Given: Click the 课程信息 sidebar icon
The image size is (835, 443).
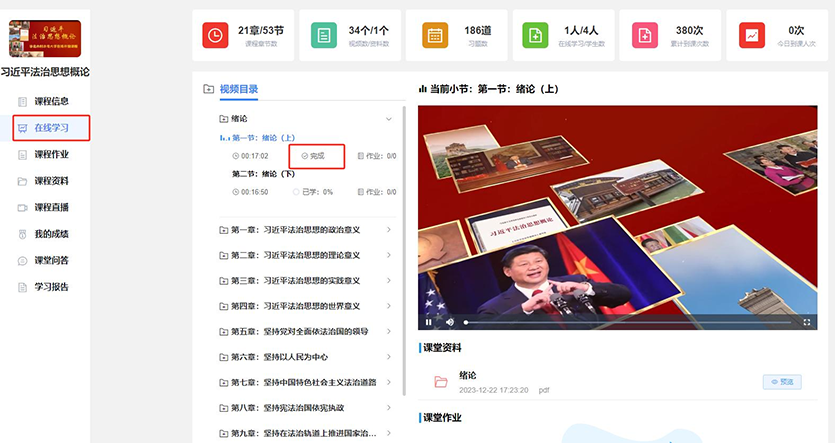Looking at the screenshot, I should tap(22, 101).
